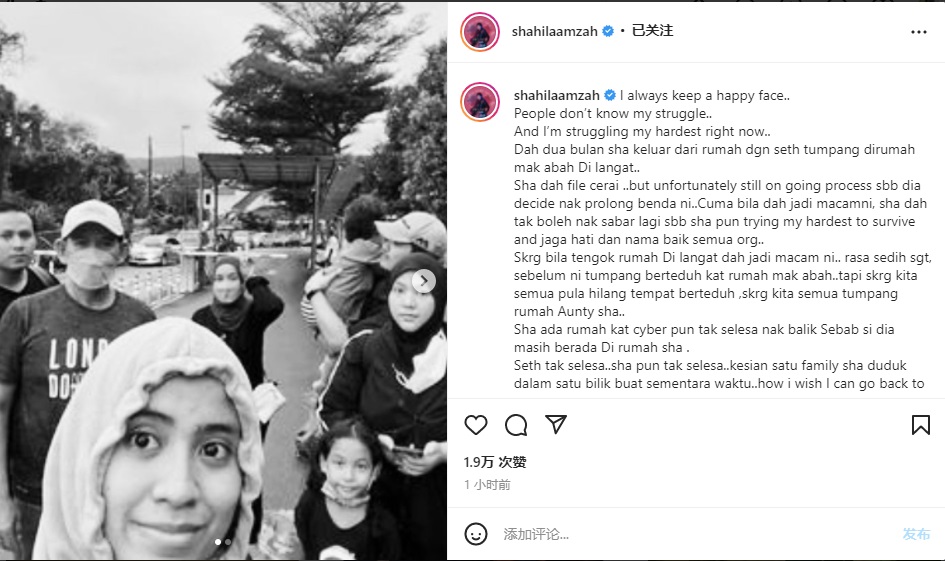This screenshot has width=945, height=561.
Task: Select first carousel dot indicator
Action: pos(218,542)
